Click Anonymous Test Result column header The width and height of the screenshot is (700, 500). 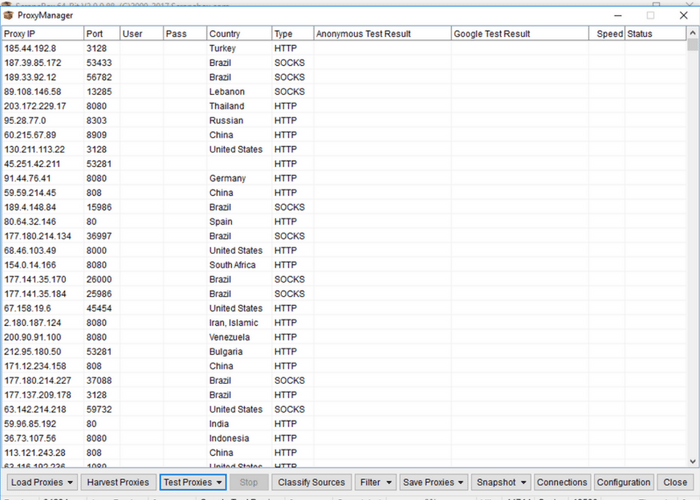pos(382,33)
